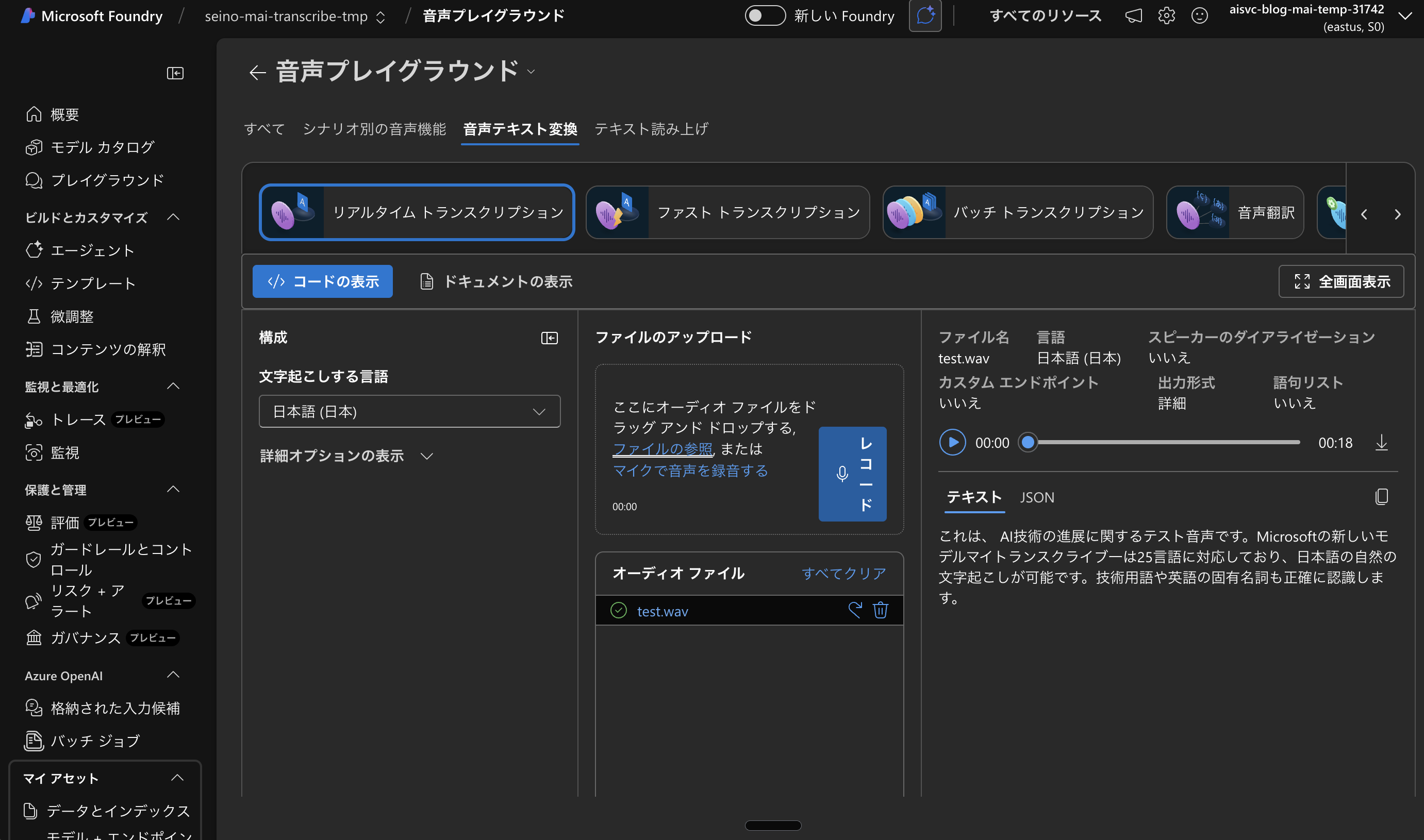Click the コードの表示 button

tap(323, 281)
